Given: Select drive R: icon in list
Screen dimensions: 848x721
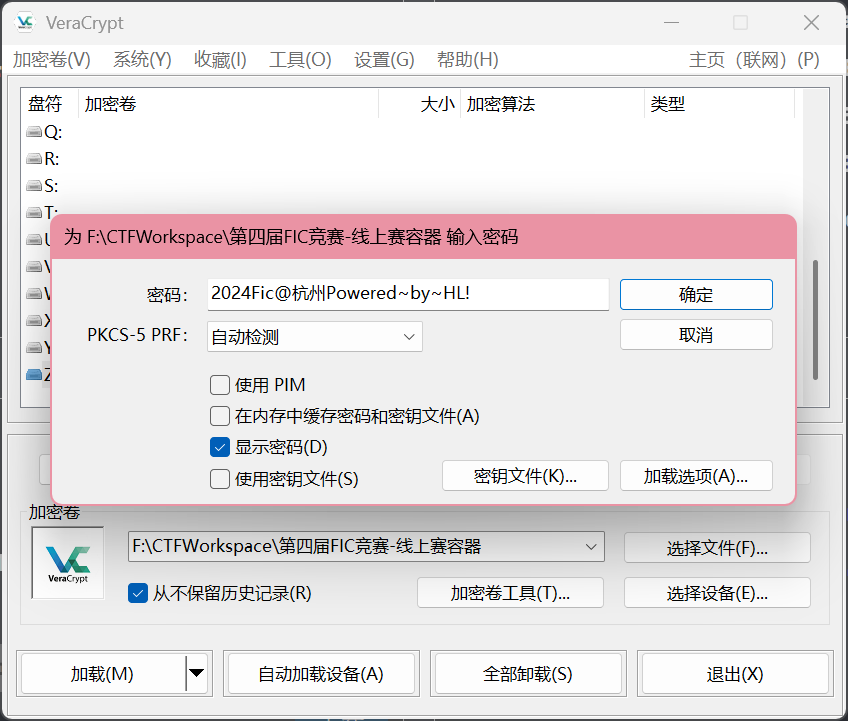Looking at the screenshot, I should point(34,158).
